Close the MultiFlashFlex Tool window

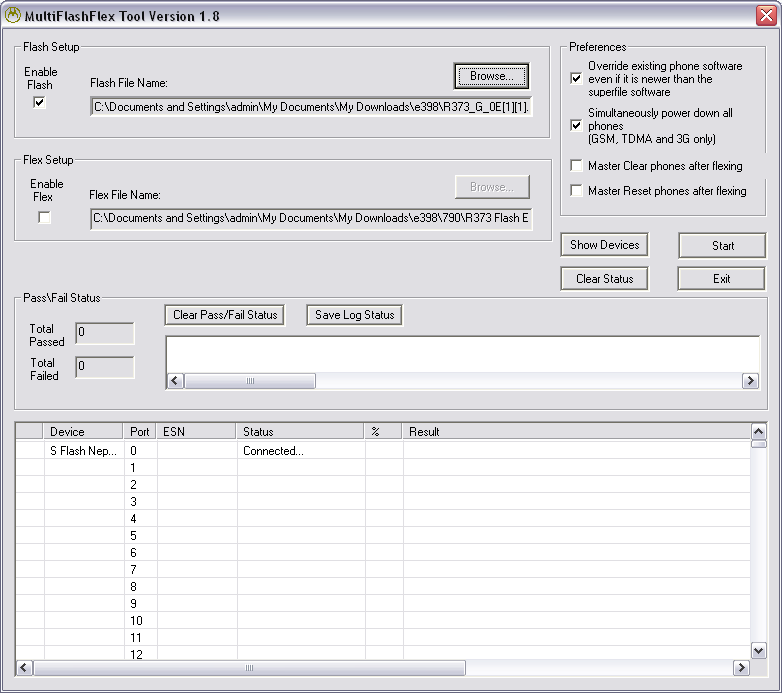tap(766, 15)
